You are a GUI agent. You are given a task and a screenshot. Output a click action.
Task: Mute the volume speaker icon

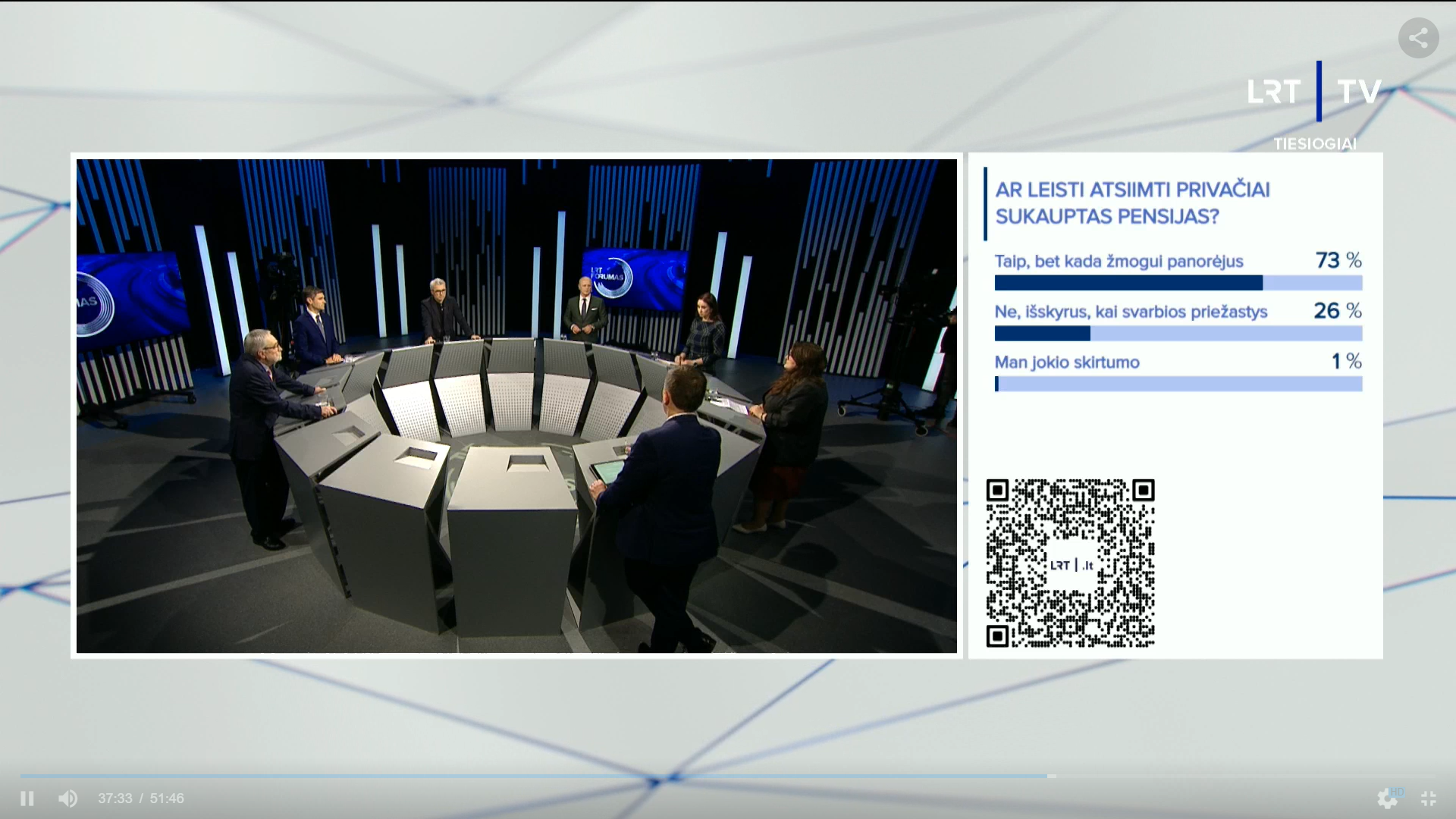pyautogui.click(x=67, y=799)
